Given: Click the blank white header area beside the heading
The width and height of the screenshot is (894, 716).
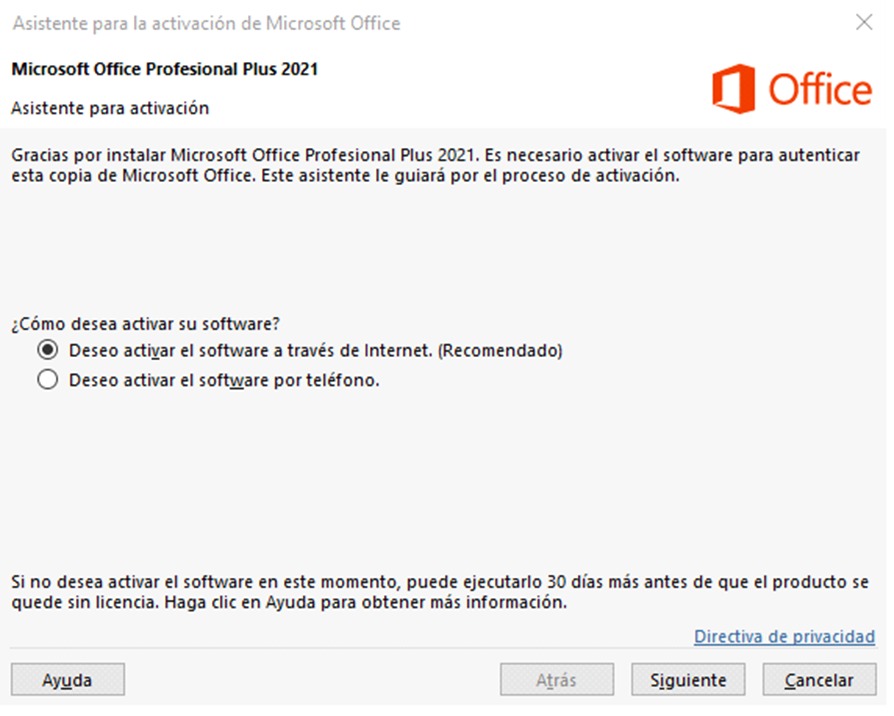Looking at the screenshot, I should coord(500,88).
